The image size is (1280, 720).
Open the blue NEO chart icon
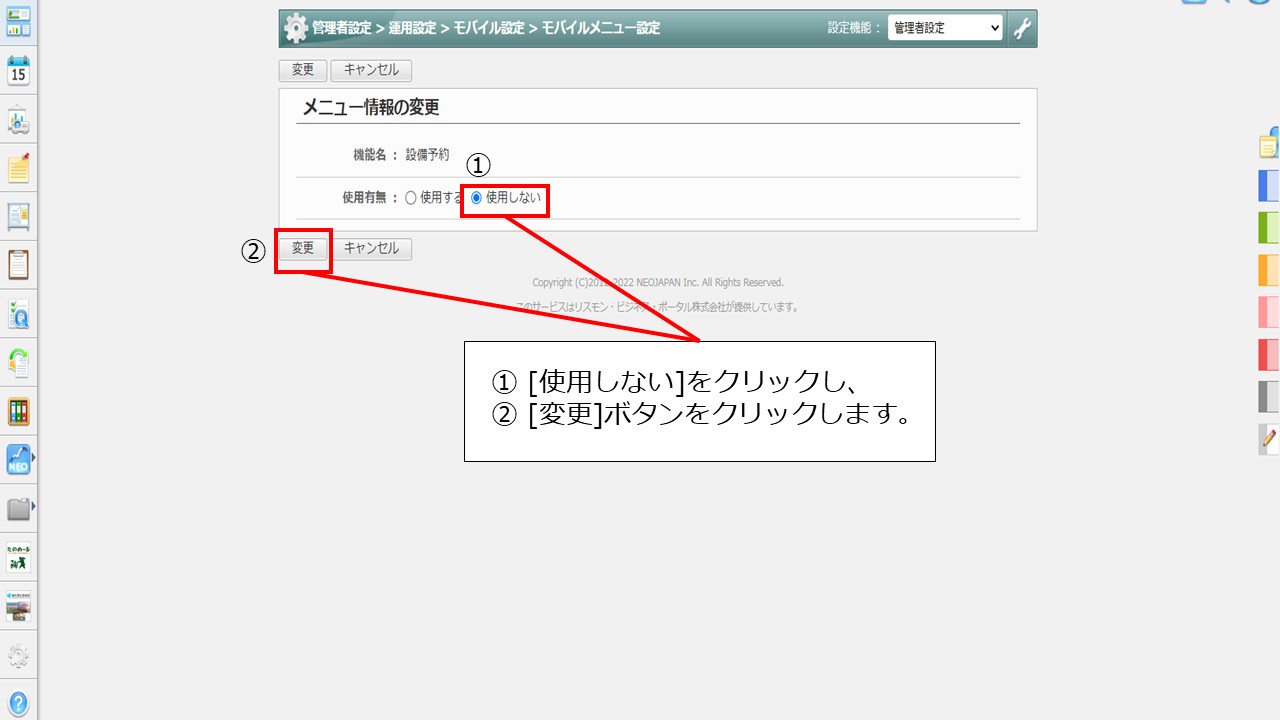click(x=18, y=460)
